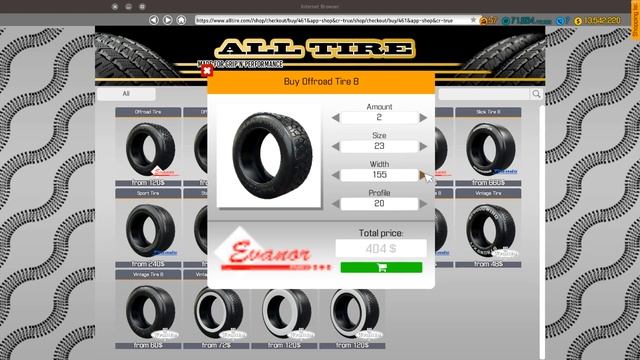Open the Slick Tire B product card
The height and width of the screenshot is (360, 640).
(x=488, y=147)
